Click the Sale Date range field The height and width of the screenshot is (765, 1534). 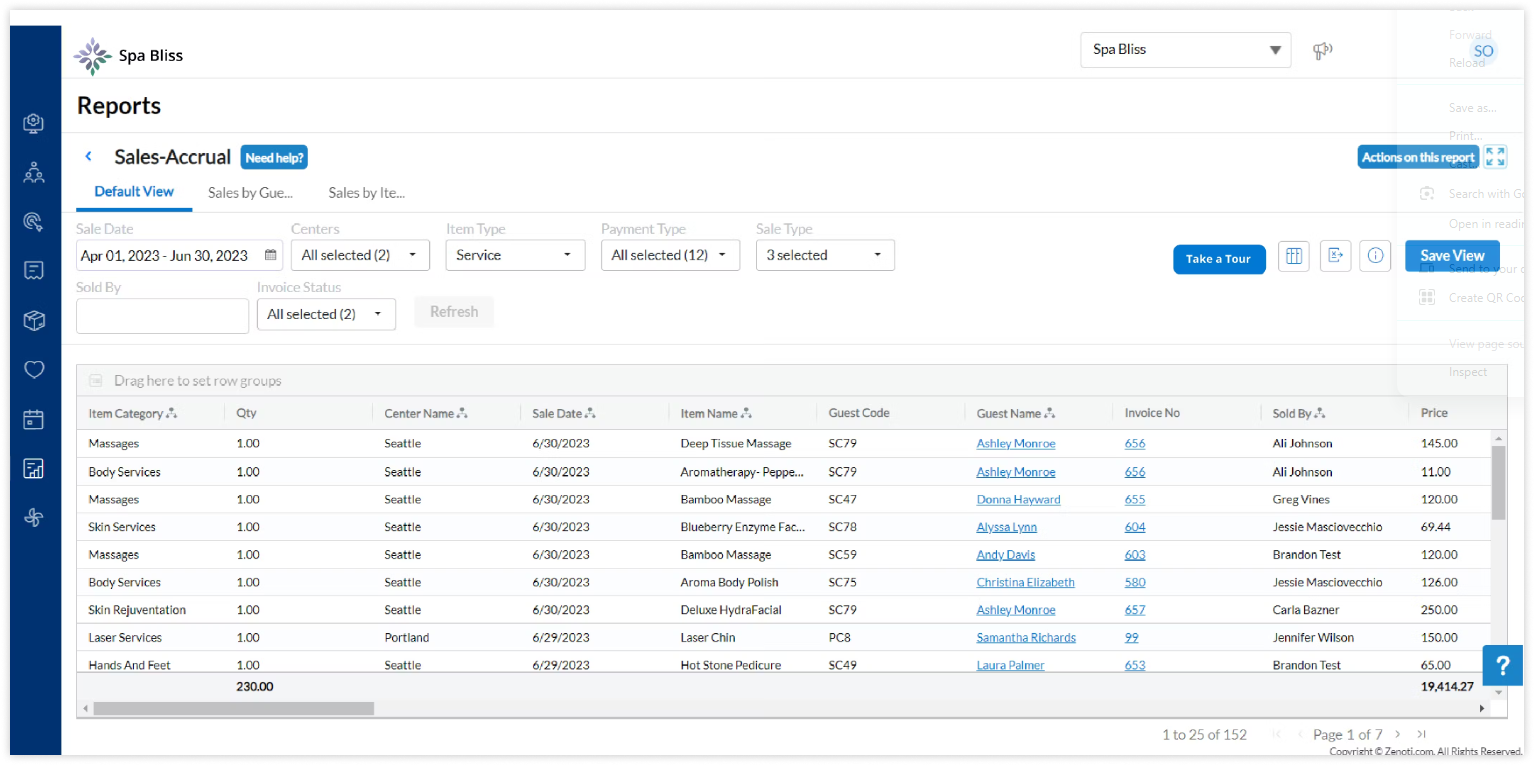click(179, 255)
